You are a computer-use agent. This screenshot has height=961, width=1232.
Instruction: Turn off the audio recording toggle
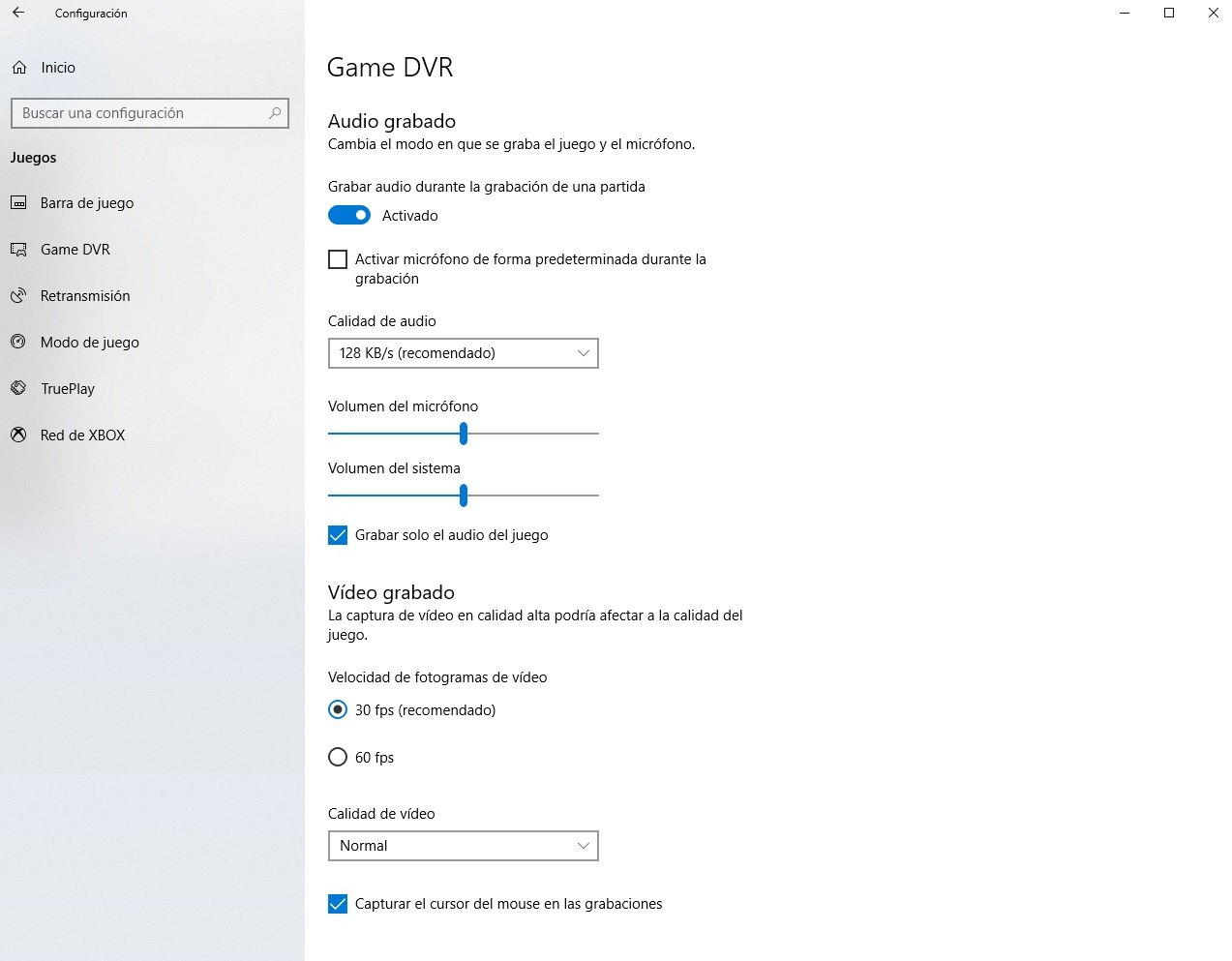point(349,215)
